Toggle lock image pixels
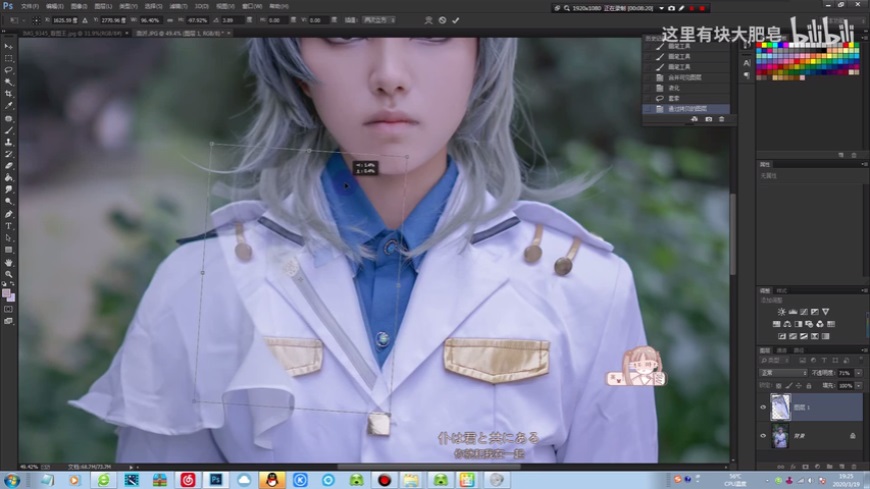The image size is (870, 489). 788,386
